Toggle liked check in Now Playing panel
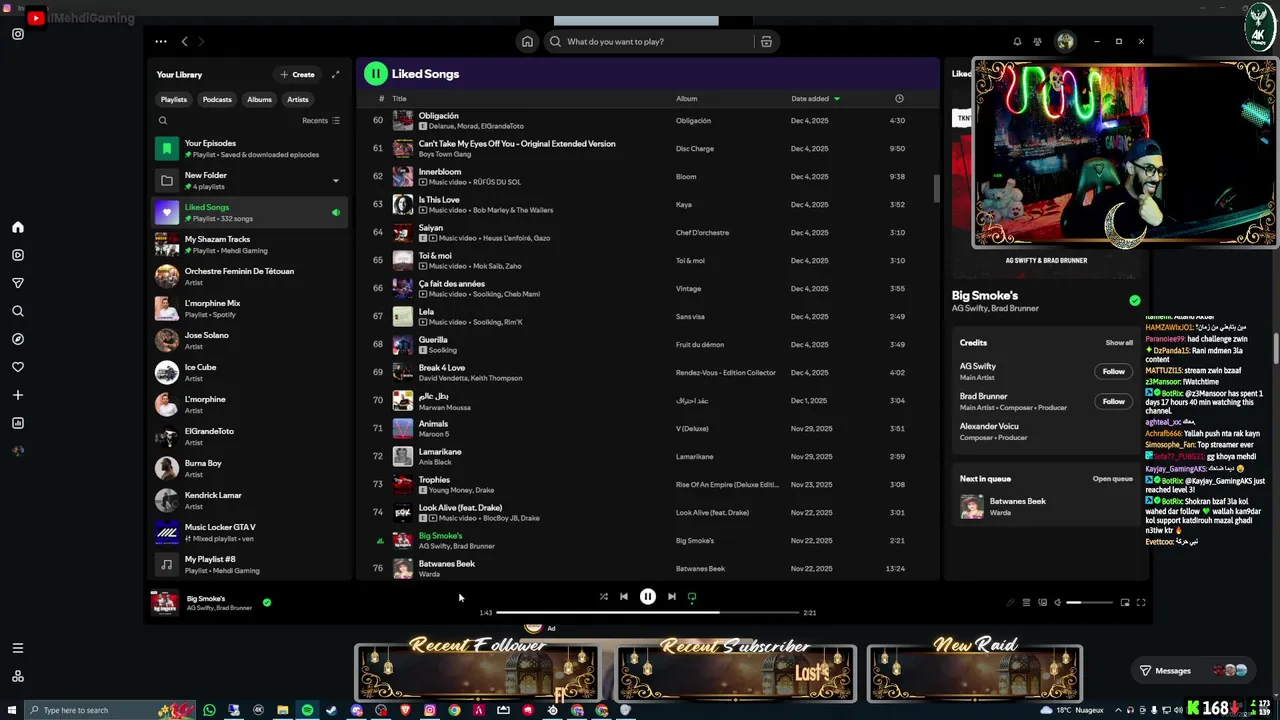The image size is (1280, 720). click(x=1134, y=300)
